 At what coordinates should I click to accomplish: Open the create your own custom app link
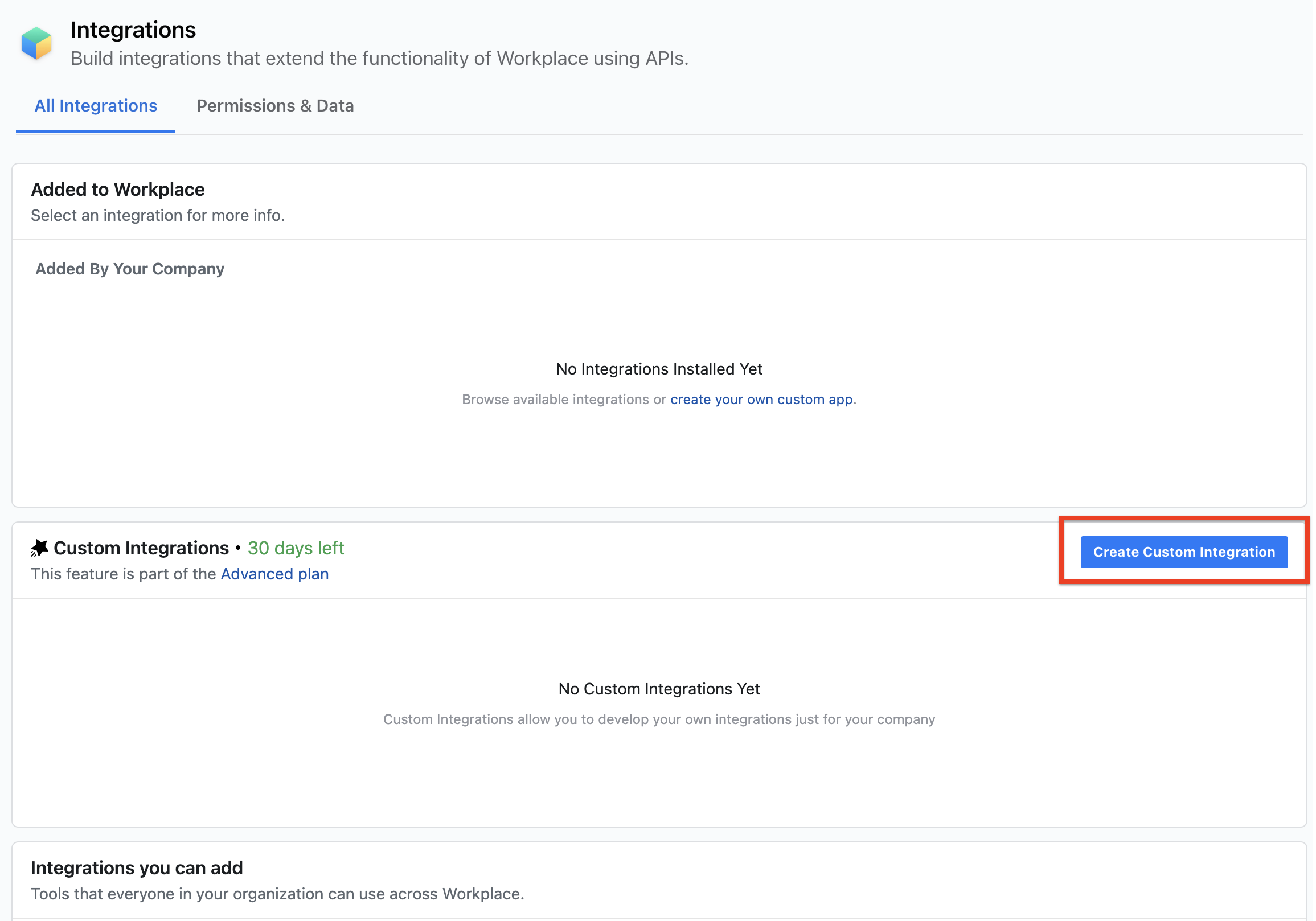[x=761, y=400]
